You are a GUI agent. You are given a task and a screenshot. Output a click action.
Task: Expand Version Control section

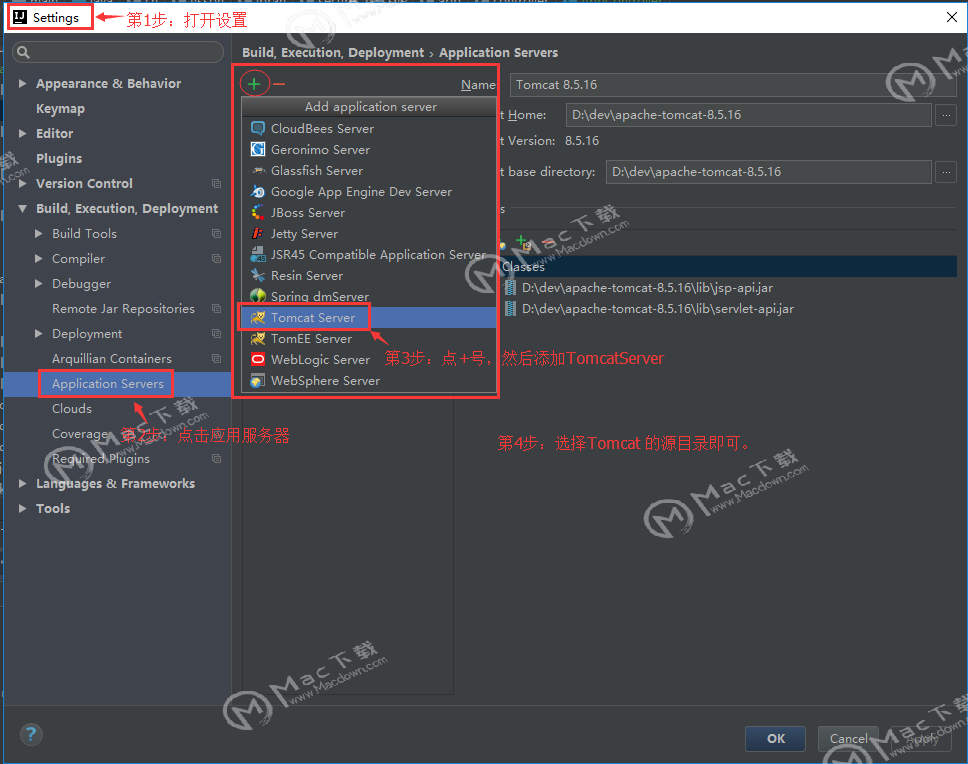22,183
